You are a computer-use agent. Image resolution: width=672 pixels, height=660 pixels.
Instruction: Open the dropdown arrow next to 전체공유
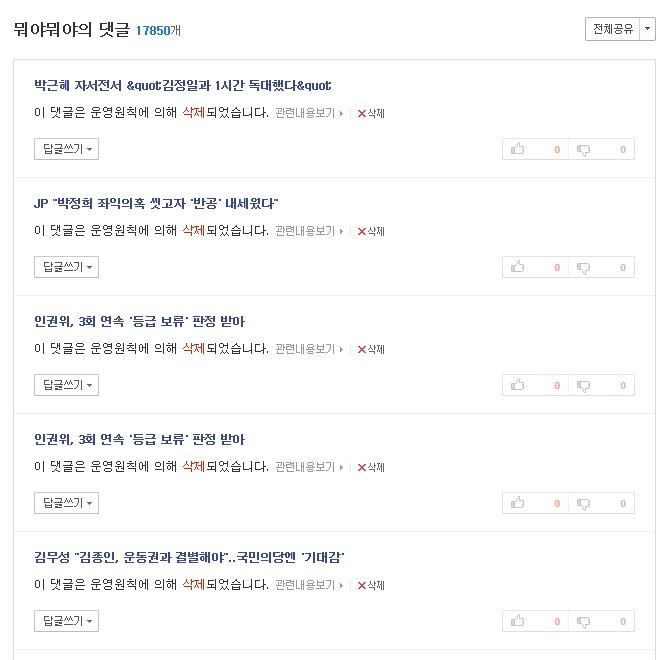pos(648,29)
